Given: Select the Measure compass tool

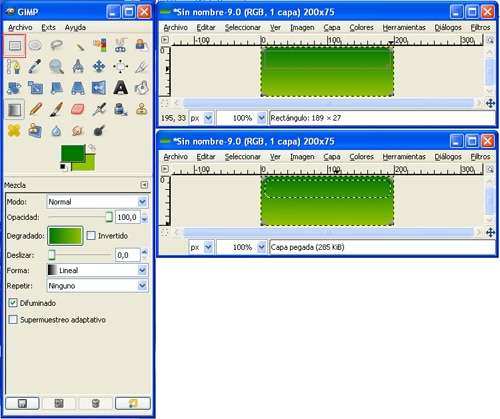Looking at the screenshot, I should click(78, 67).
